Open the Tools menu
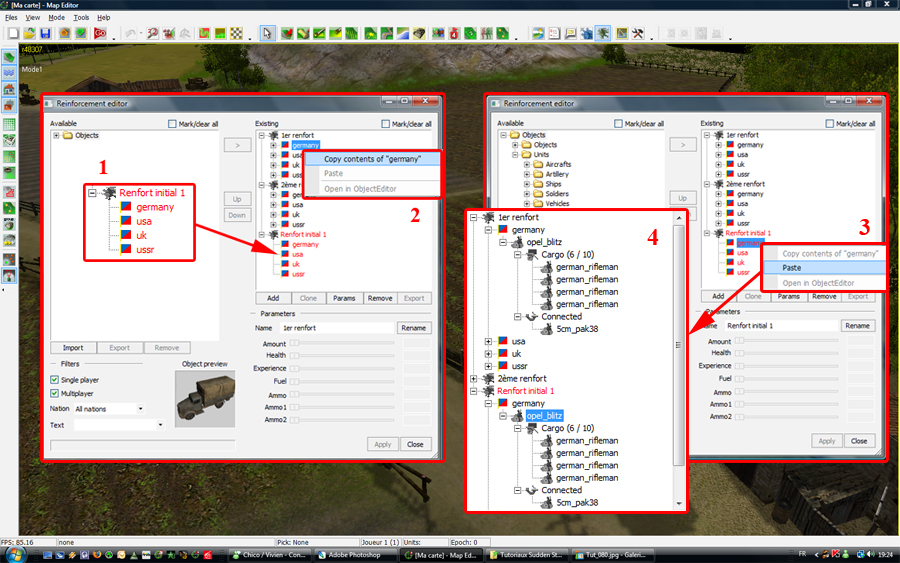Image resolution: width=900 pixels, height=563 pixels. click(x=81, y=18)
